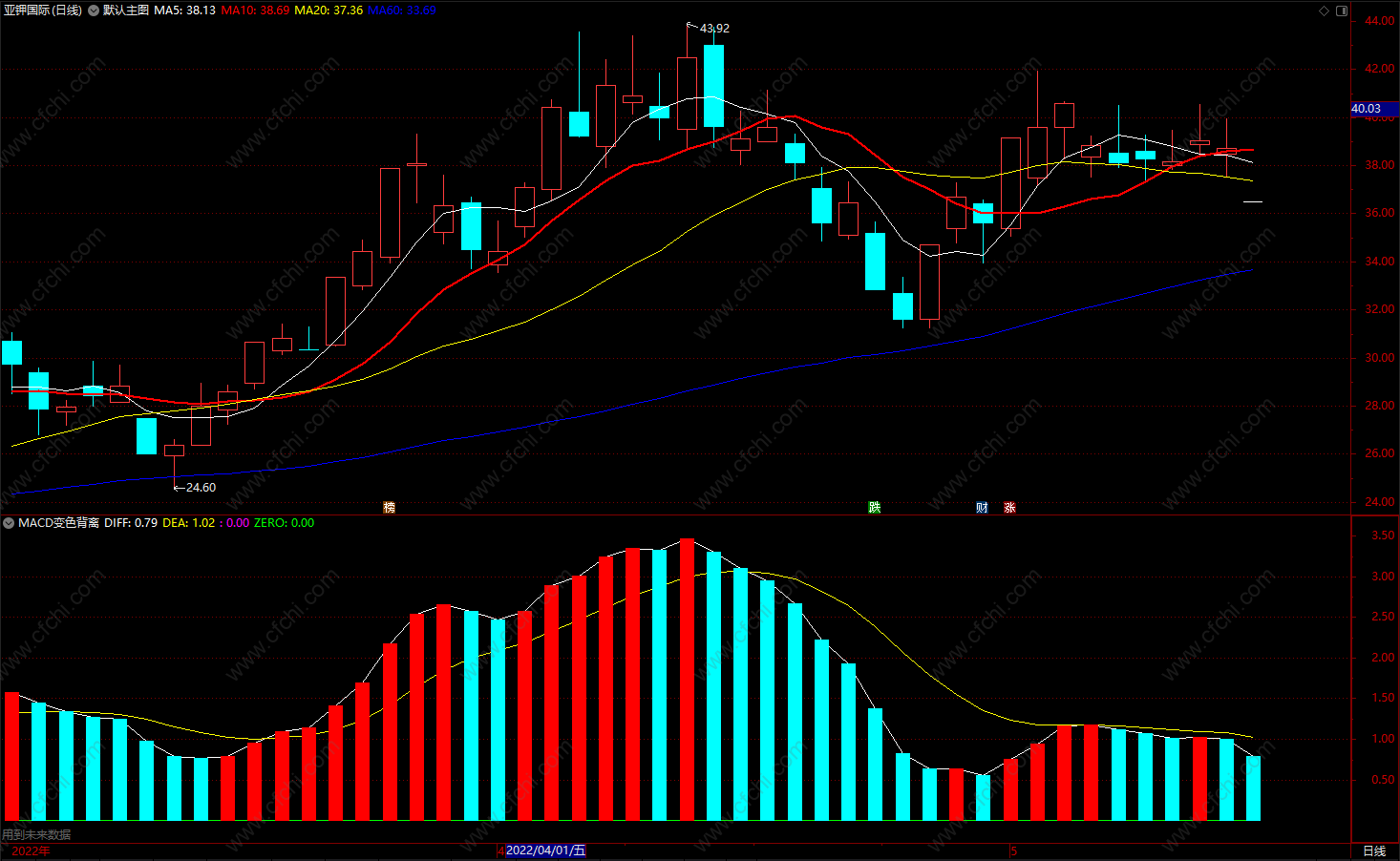Image resolution: width=1400 pixels, height=861 pixels.
Task: Click the 榜 event marker icon
Action: pos(389,507)
